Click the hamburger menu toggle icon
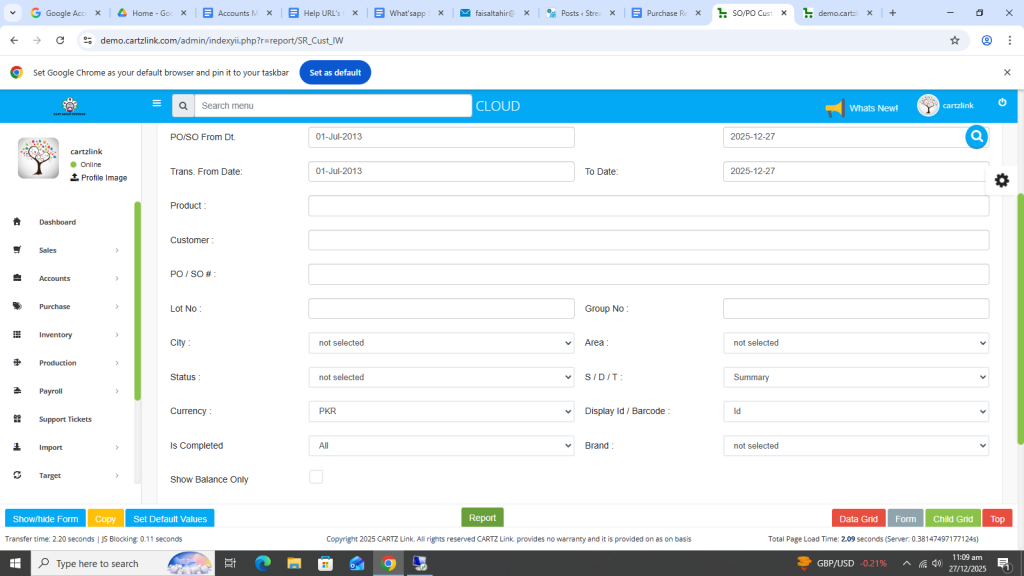This screenshot has height=576, width=1024. (x=157, y=103)
